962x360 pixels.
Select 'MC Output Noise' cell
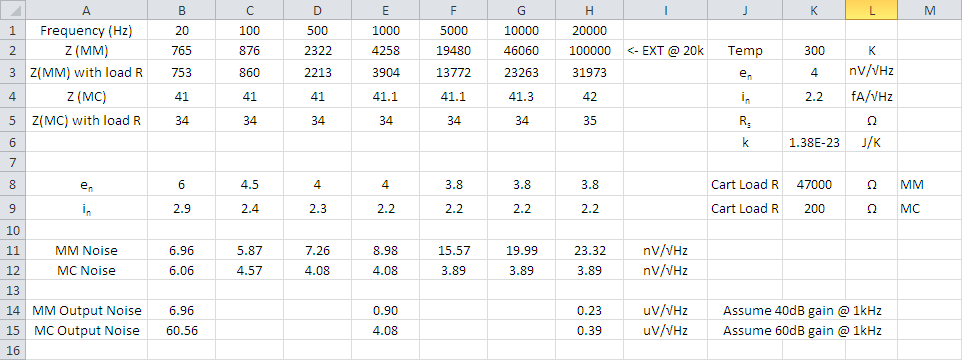86,331
